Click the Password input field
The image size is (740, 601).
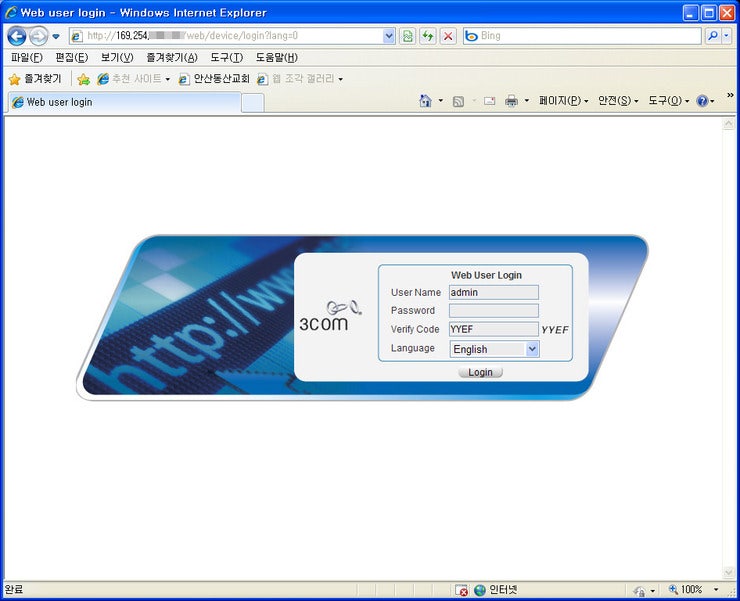pos(494,311)
